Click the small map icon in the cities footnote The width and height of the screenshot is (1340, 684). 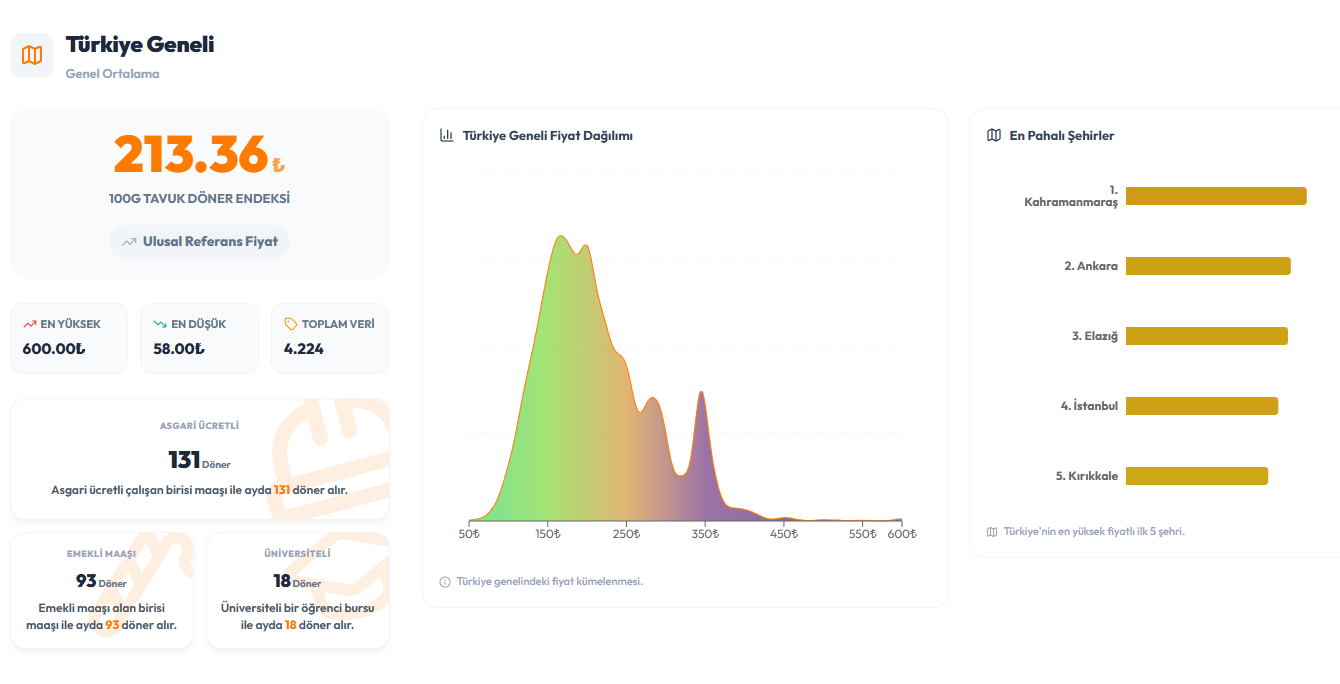(x=992, y=532)
